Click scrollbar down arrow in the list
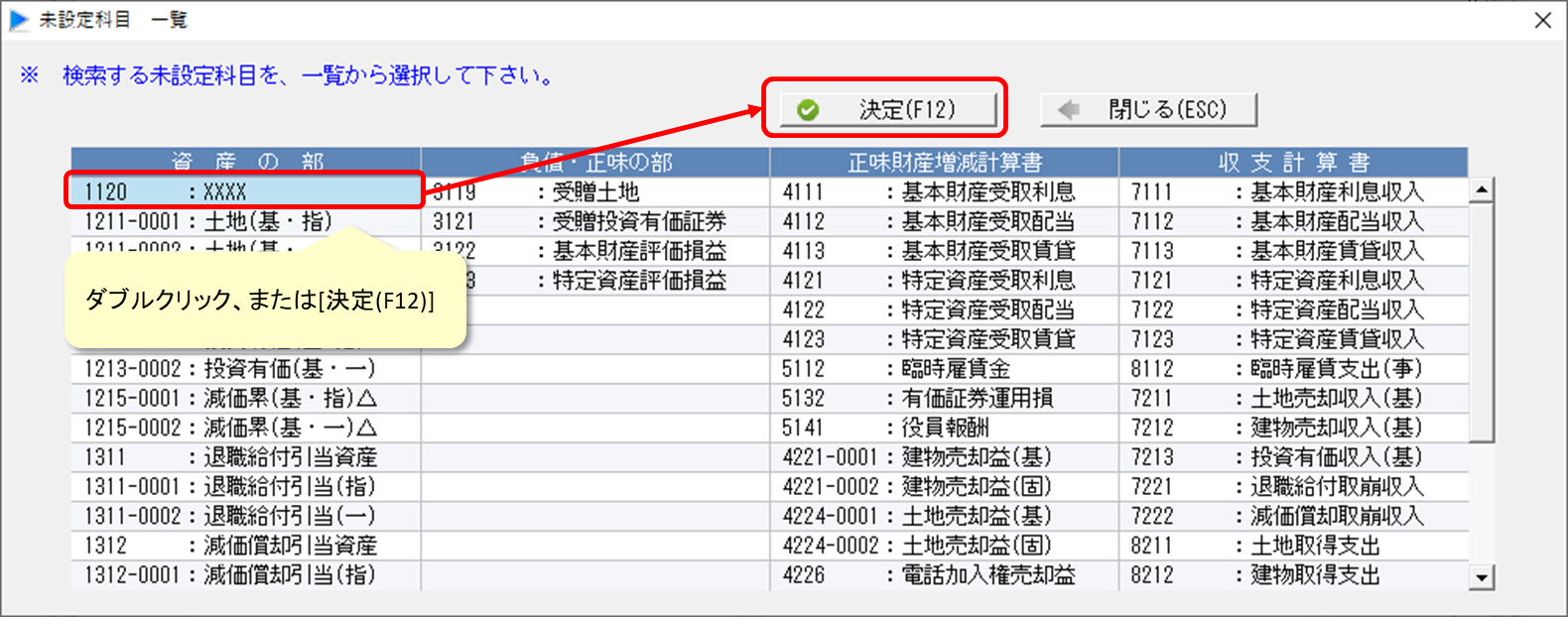1568x617 pixels. pyautogui.click(x=1482, y=576)
